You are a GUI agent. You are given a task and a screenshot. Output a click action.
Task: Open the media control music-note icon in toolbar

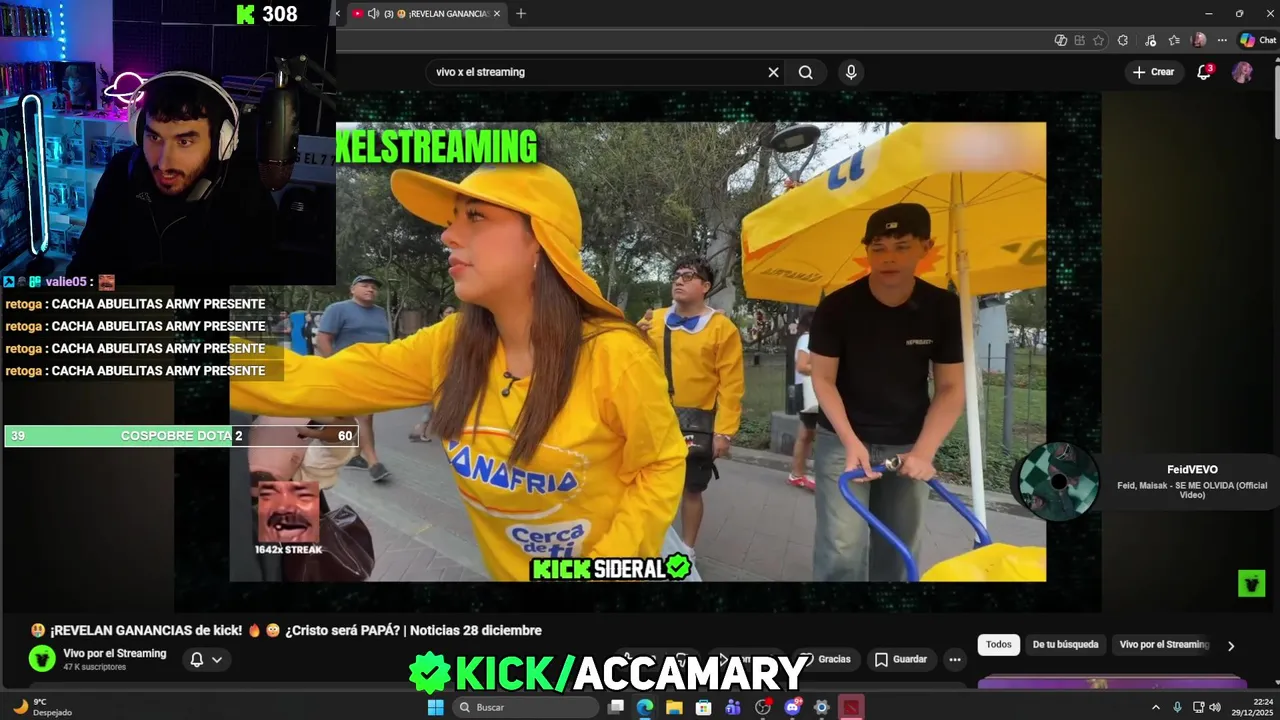(x=1149, y=40)
